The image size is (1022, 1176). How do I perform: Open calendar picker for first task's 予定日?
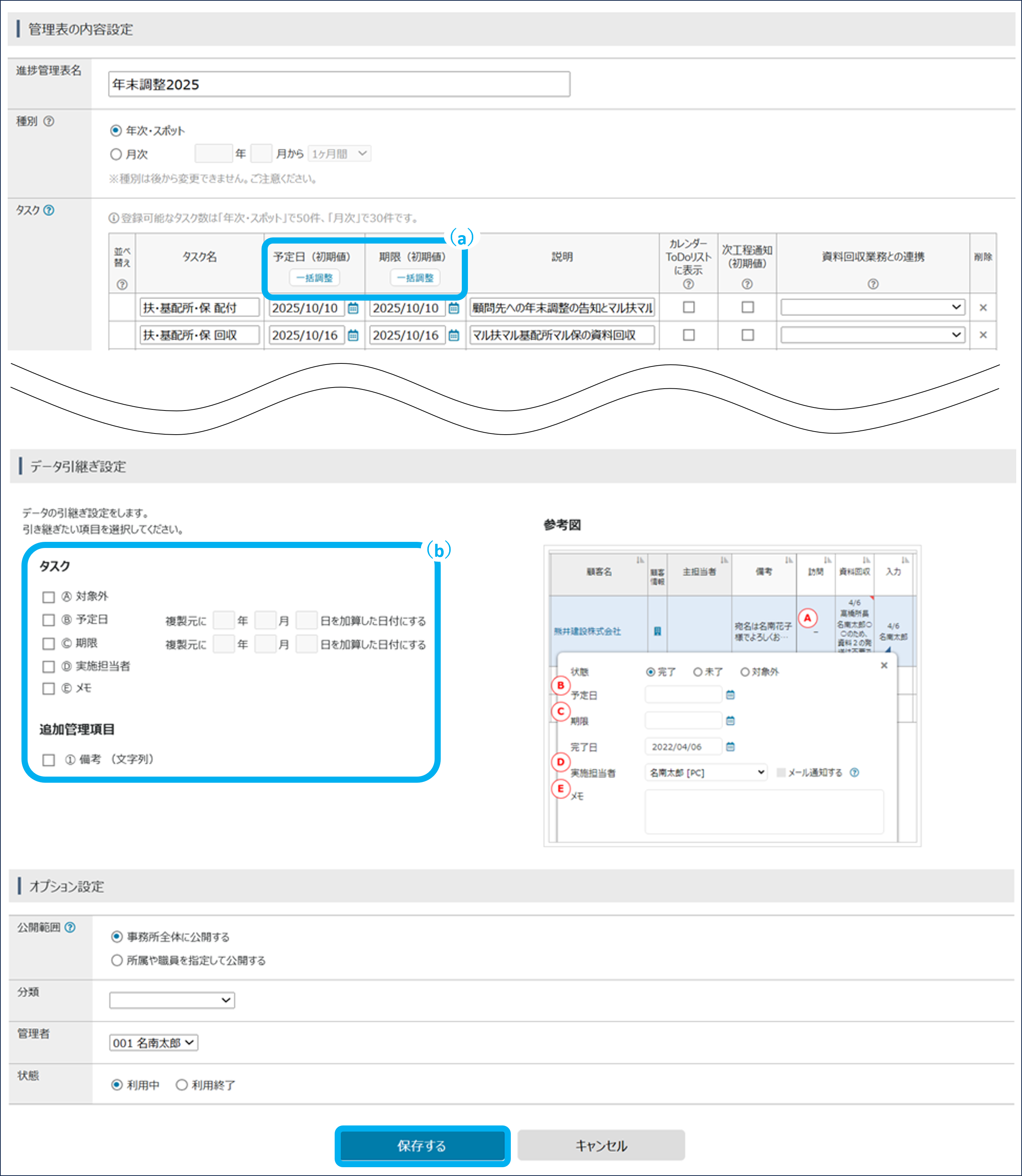coord(353,308)
